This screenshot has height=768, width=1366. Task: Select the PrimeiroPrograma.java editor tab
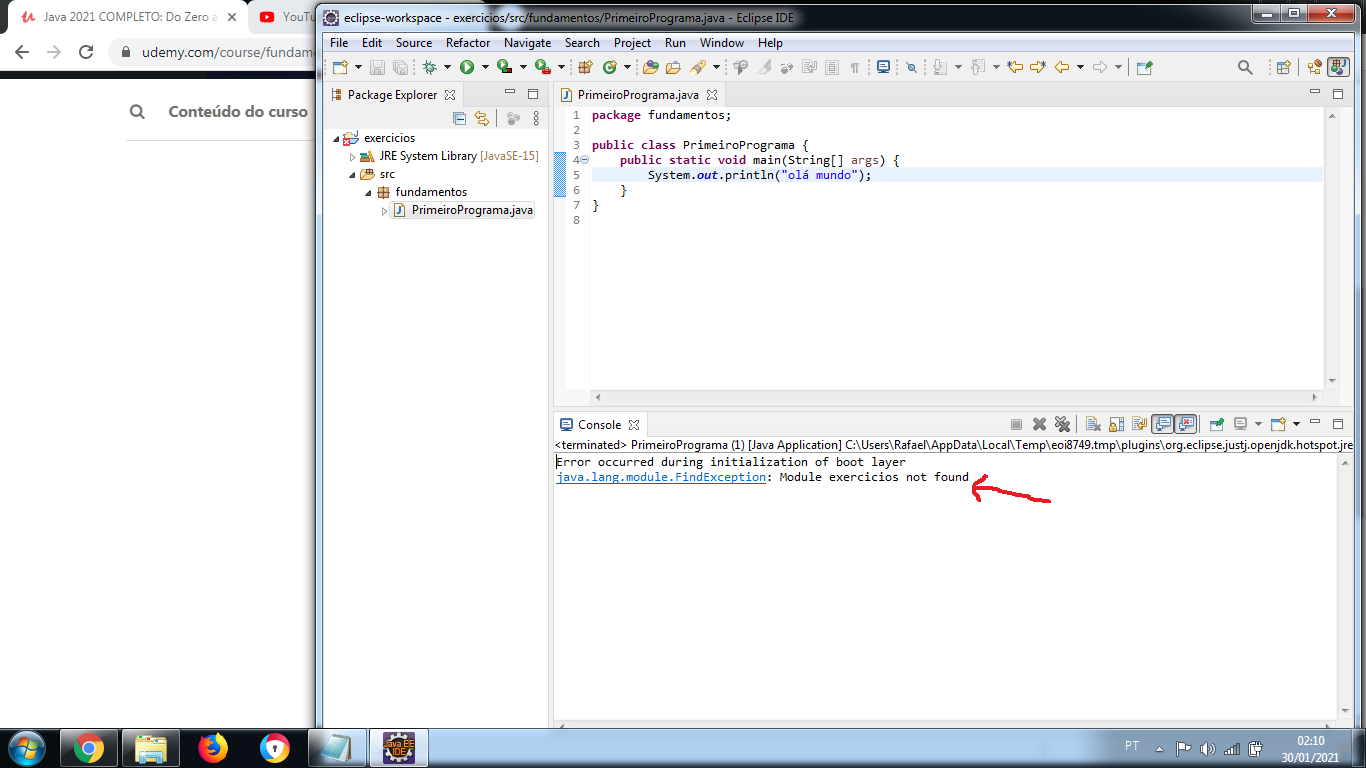tap(637, 95)
